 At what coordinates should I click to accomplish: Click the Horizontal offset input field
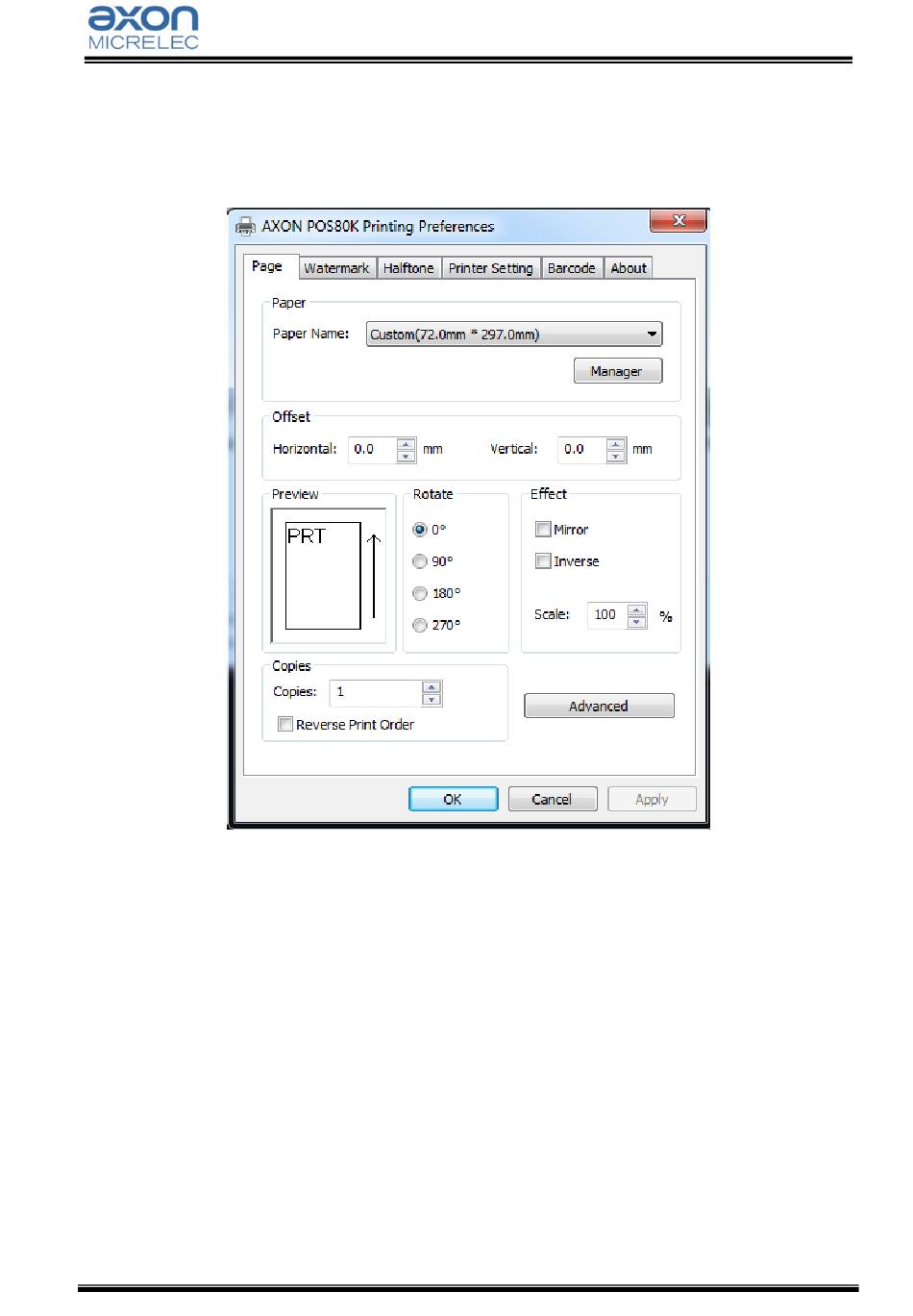tap(373, 449)
